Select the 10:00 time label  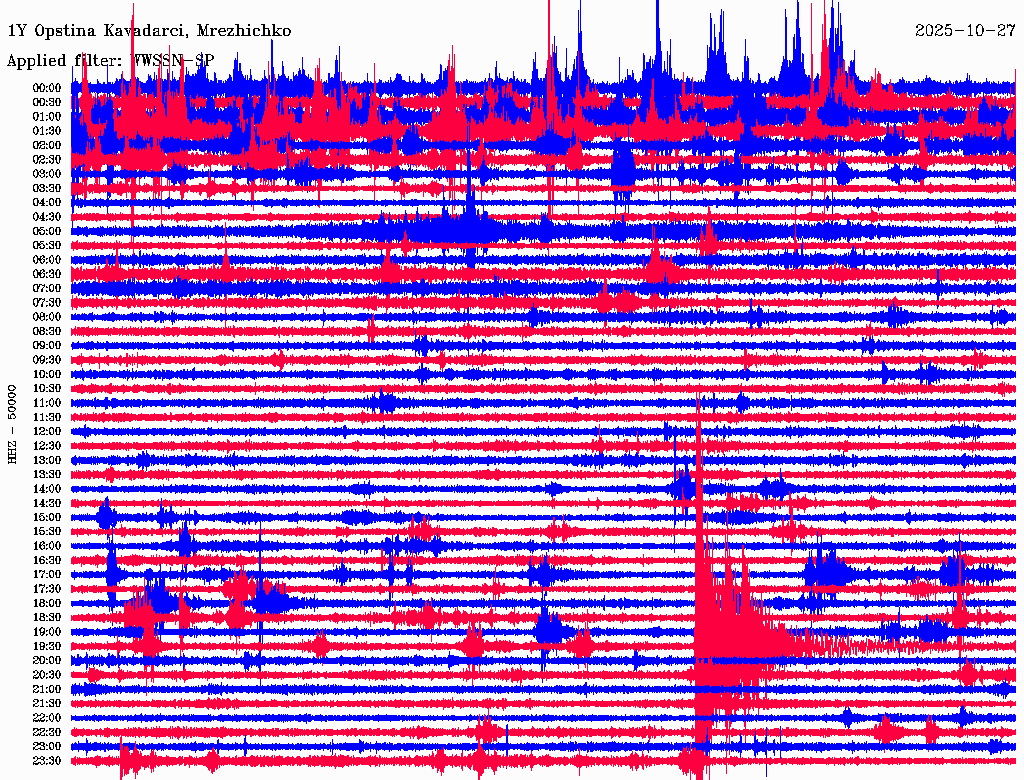tap(47, 374)
